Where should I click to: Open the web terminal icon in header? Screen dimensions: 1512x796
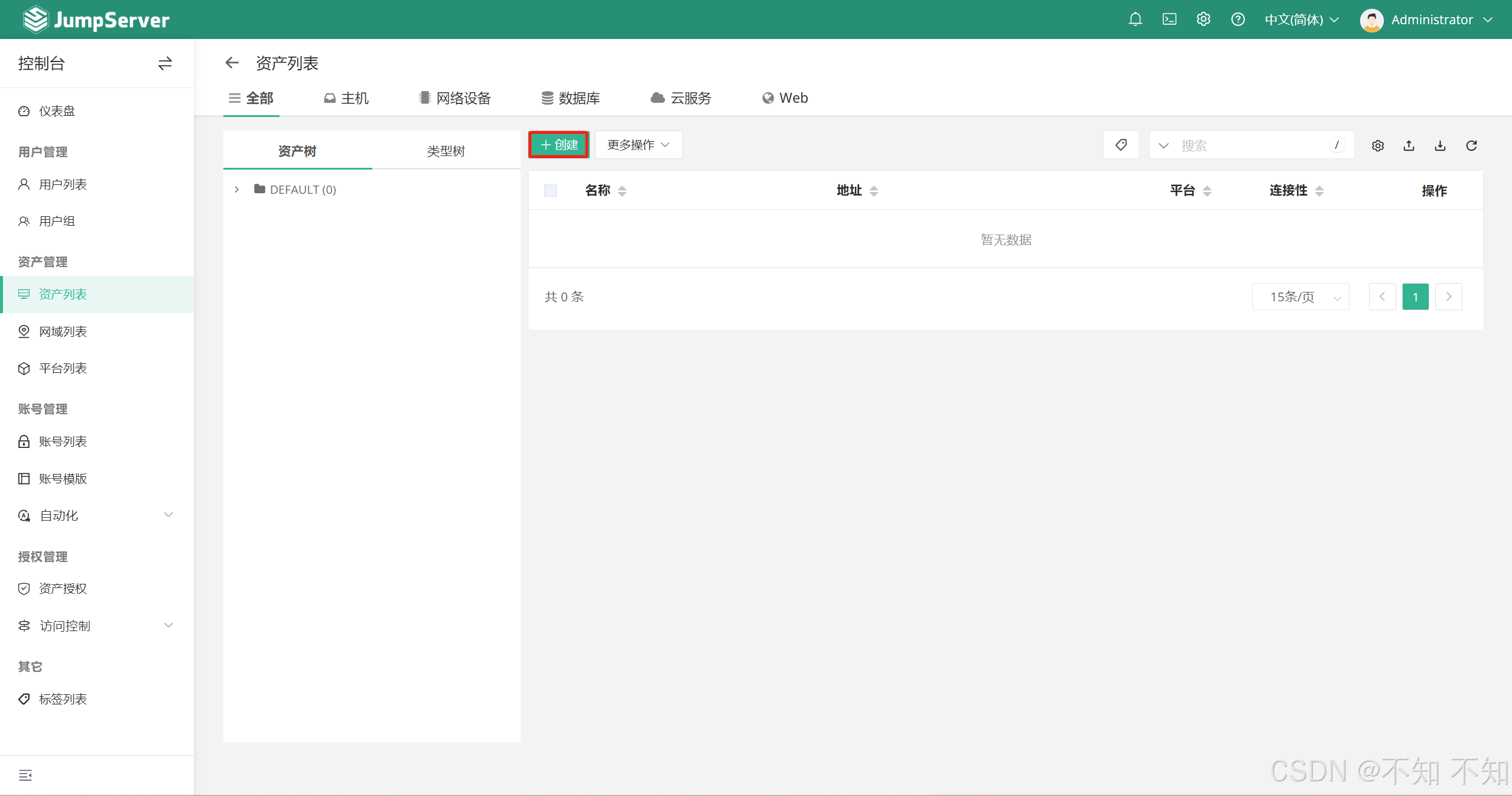pyautogui.click(x=1169, y=20)
